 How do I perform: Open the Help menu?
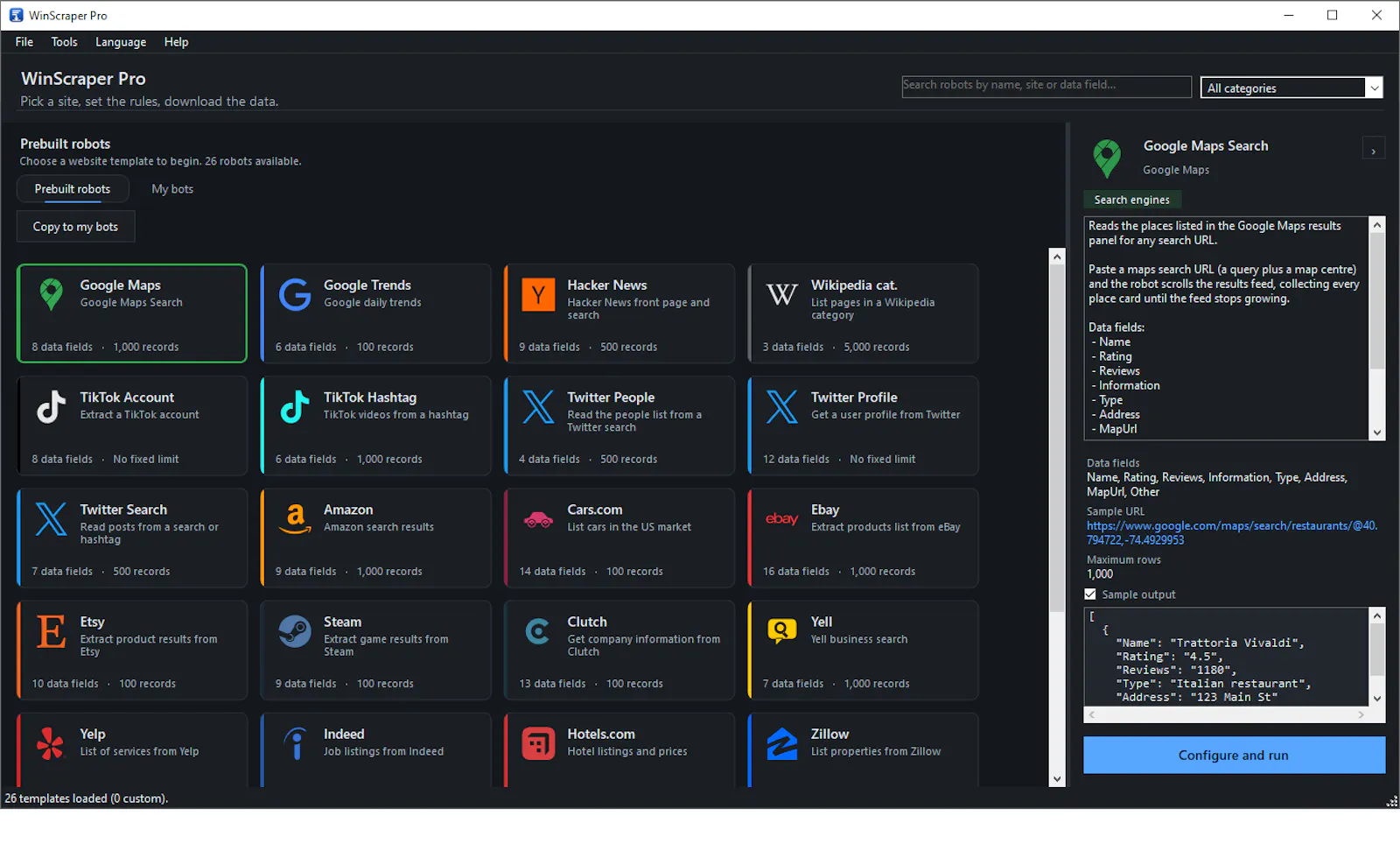click(176, 42)
